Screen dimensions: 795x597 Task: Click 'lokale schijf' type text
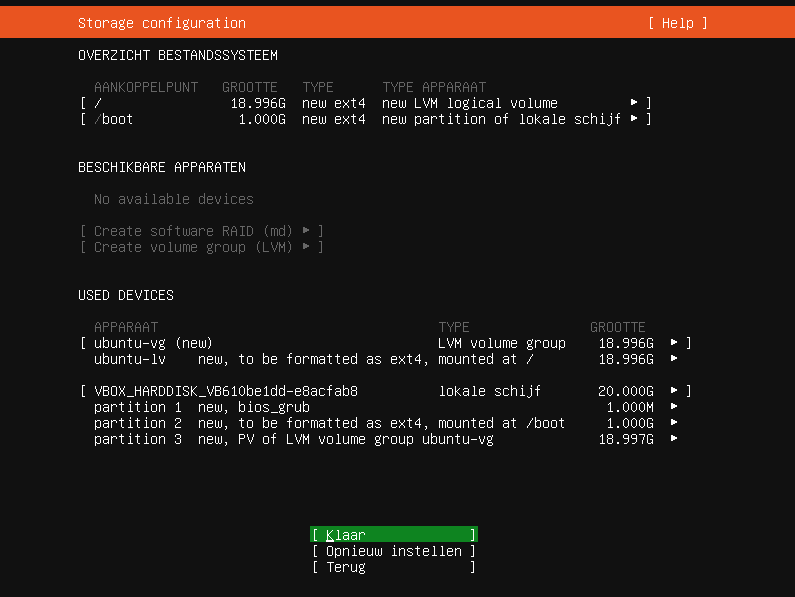(489, 392)
